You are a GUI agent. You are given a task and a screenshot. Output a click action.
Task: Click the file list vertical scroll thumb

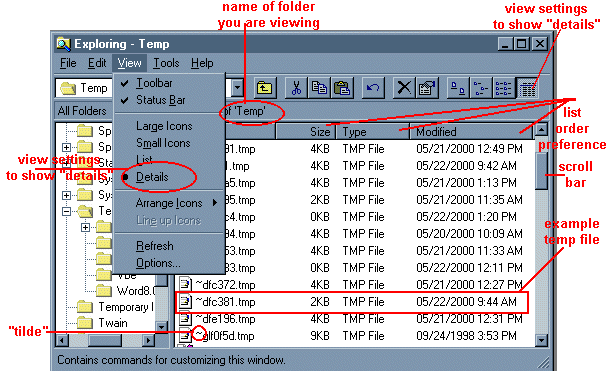click(541, 170)
